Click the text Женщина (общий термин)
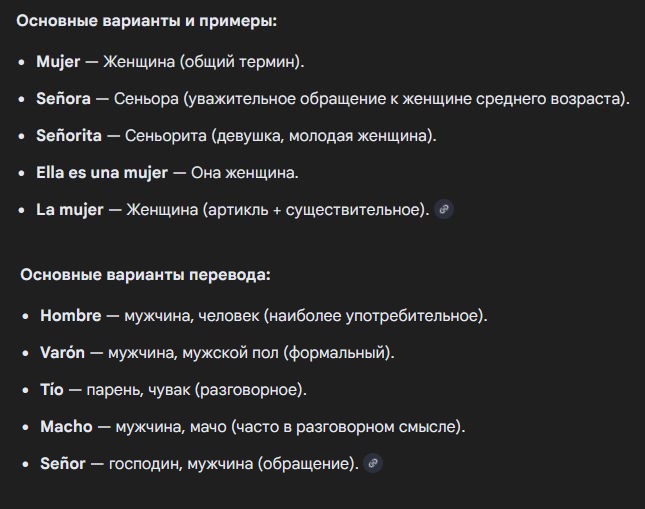Viewport: 645px width, 509px height. coord(204,62)
